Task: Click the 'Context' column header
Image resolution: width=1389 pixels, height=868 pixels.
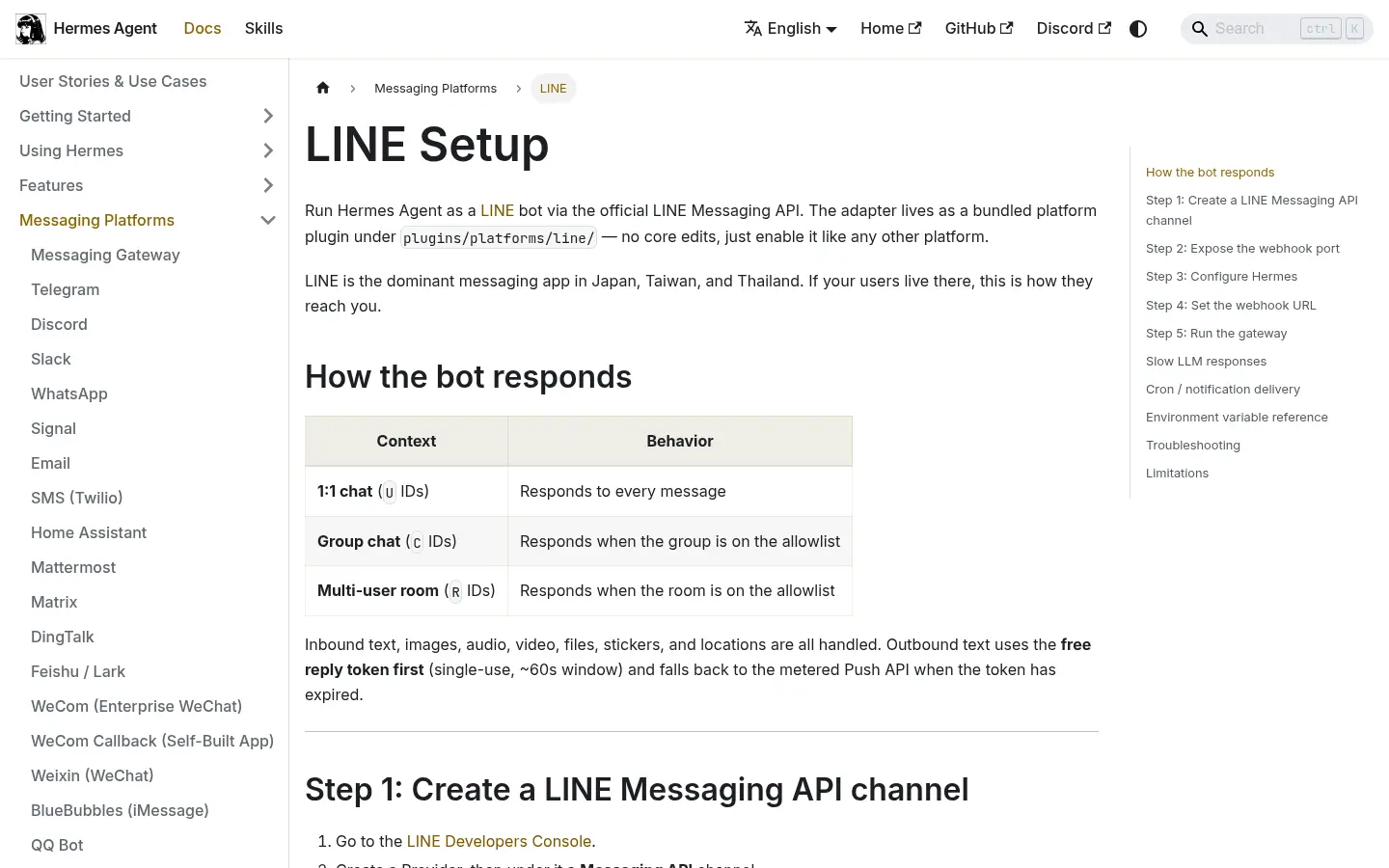Action: click(406, 441)
